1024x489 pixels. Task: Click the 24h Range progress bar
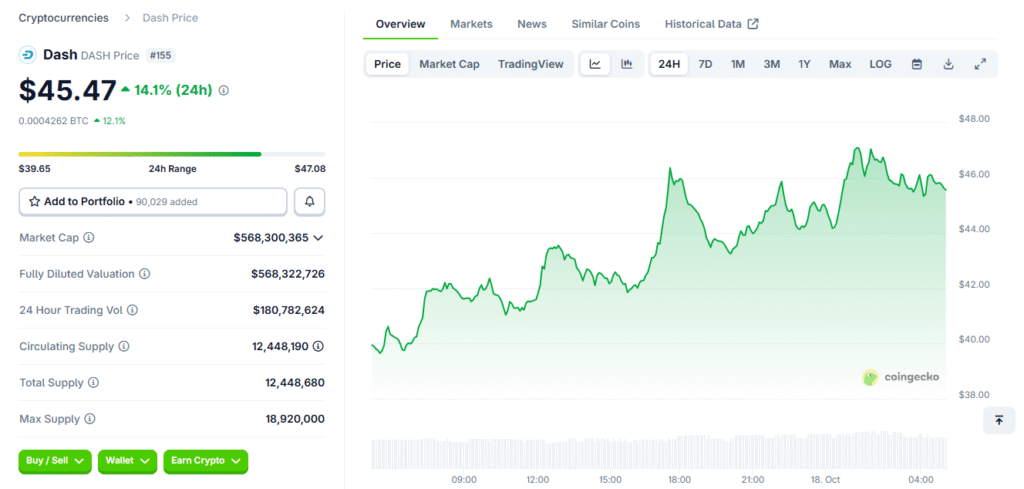pyautogui.click(x=172, y=154)
